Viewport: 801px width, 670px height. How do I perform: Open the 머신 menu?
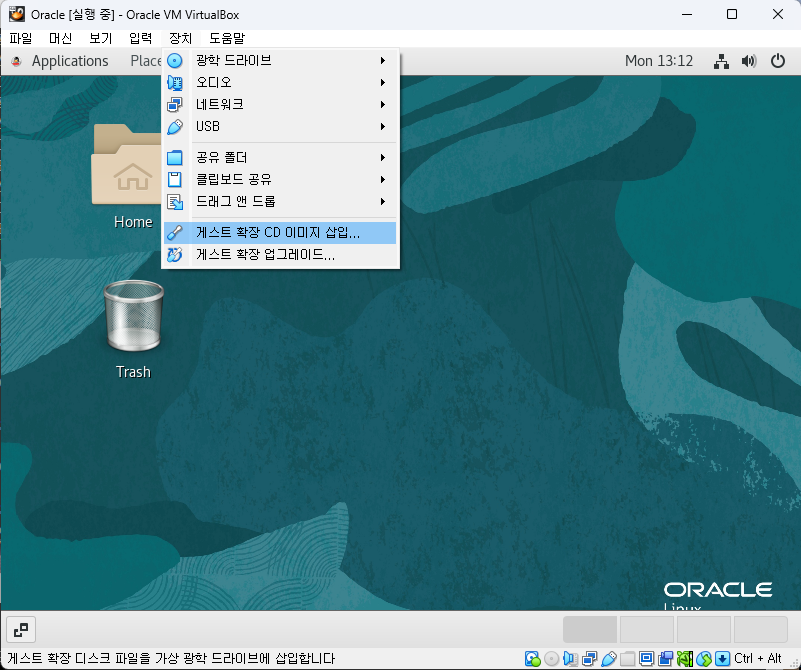click(x=60, y=38)
